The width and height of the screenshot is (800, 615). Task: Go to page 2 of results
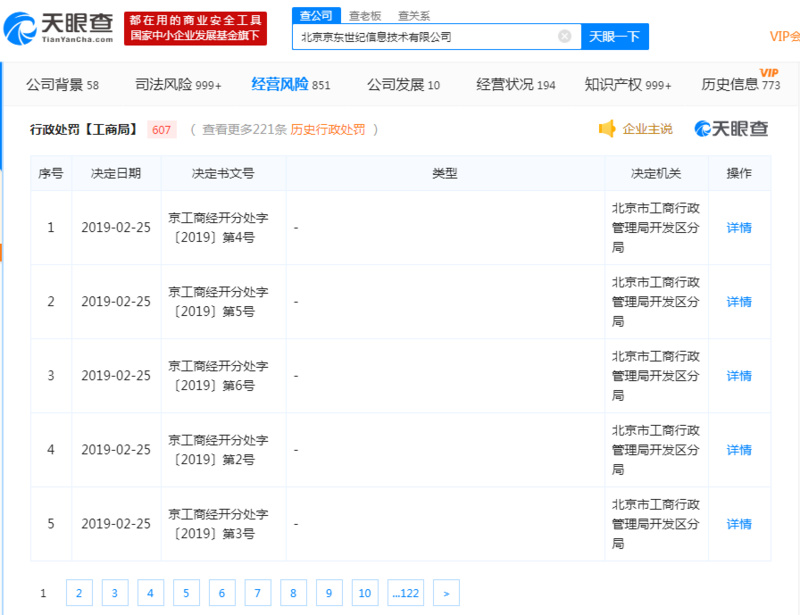click(x=78, y=593)
